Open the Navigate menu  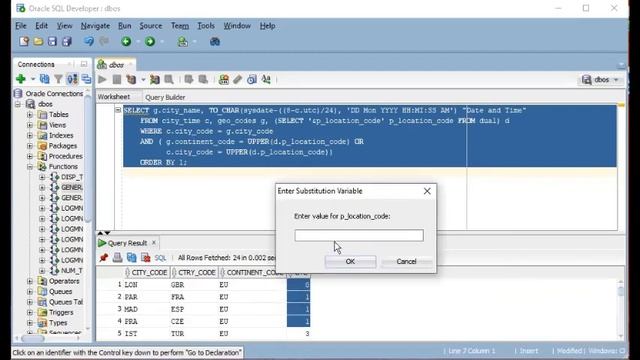pos(95,26)
